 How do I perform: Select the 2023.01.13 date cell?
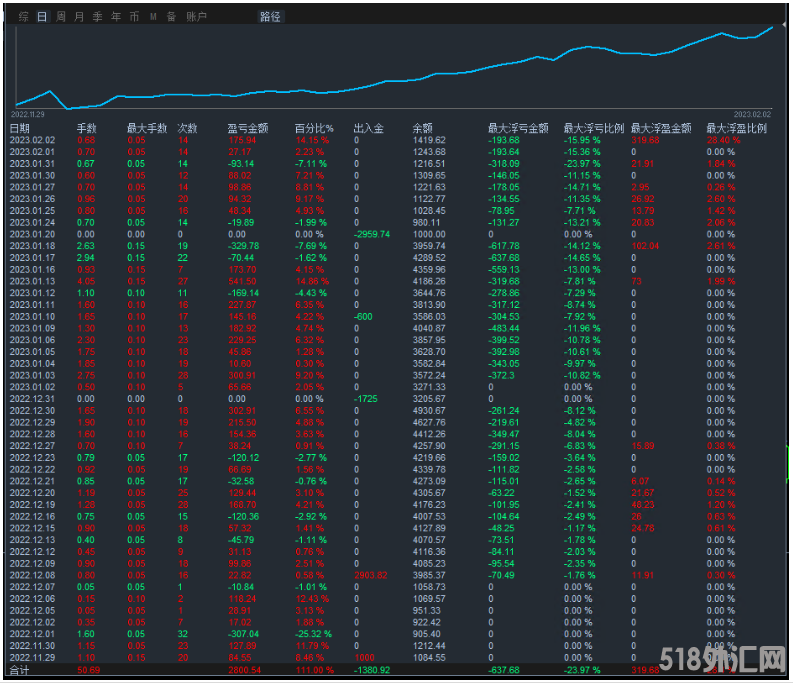[32, 281]
